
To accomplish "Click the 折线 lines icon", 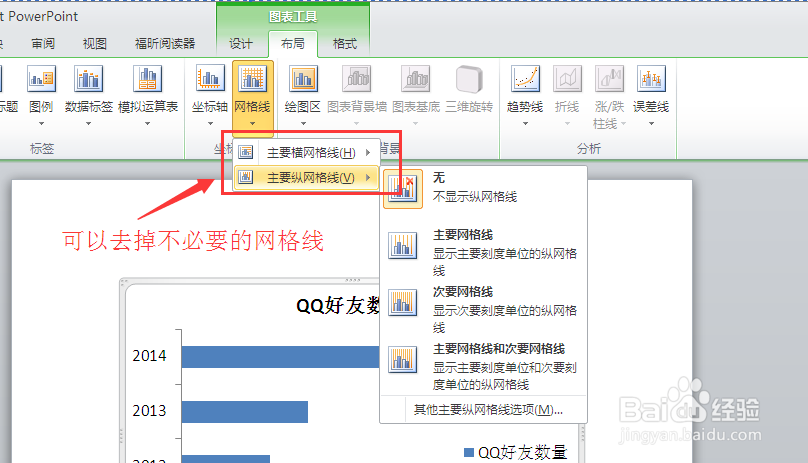I will coord(567,80).
